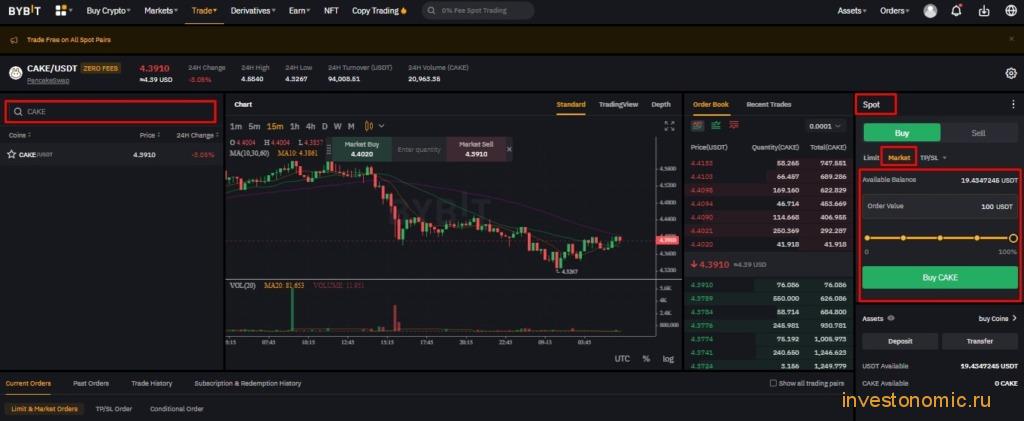Switch to the Sell side toggle
Image resolution: width=1024 pixels, height=421 pixels.
click(x=978, y=133)
